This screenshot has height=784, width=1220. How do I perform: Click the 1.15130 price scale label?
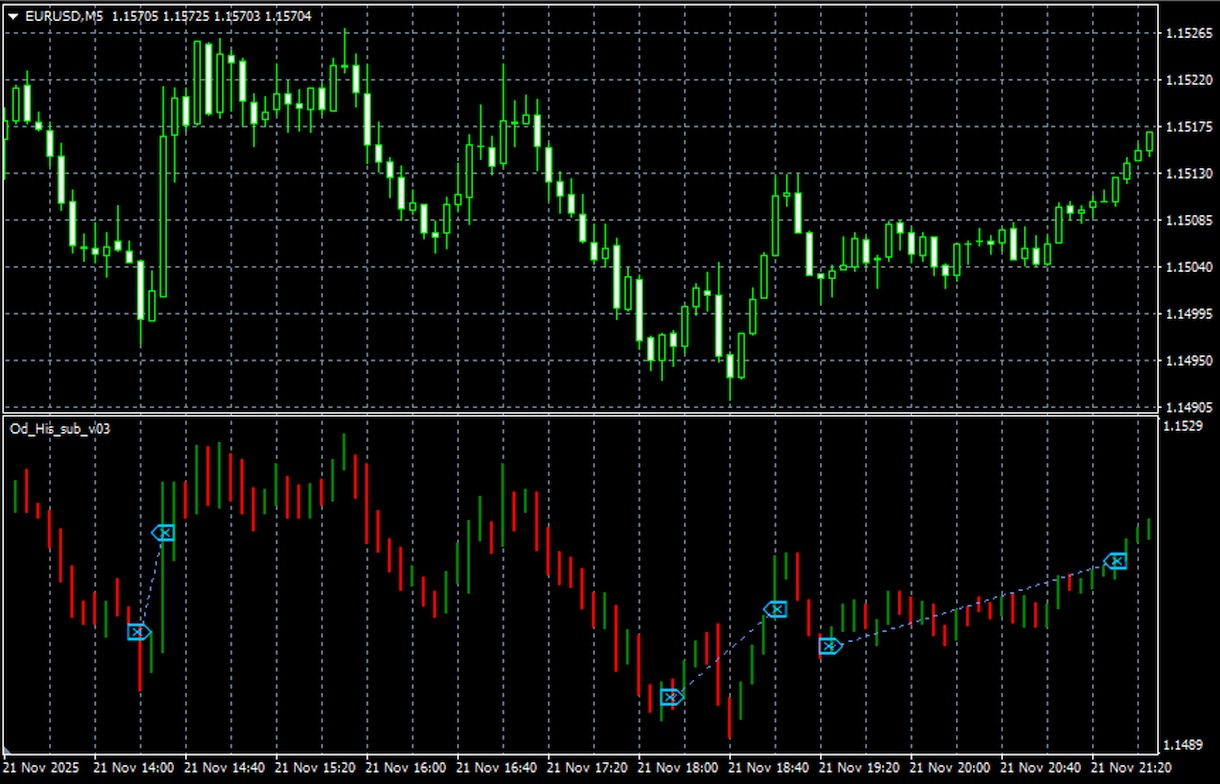pos(1187,174)
